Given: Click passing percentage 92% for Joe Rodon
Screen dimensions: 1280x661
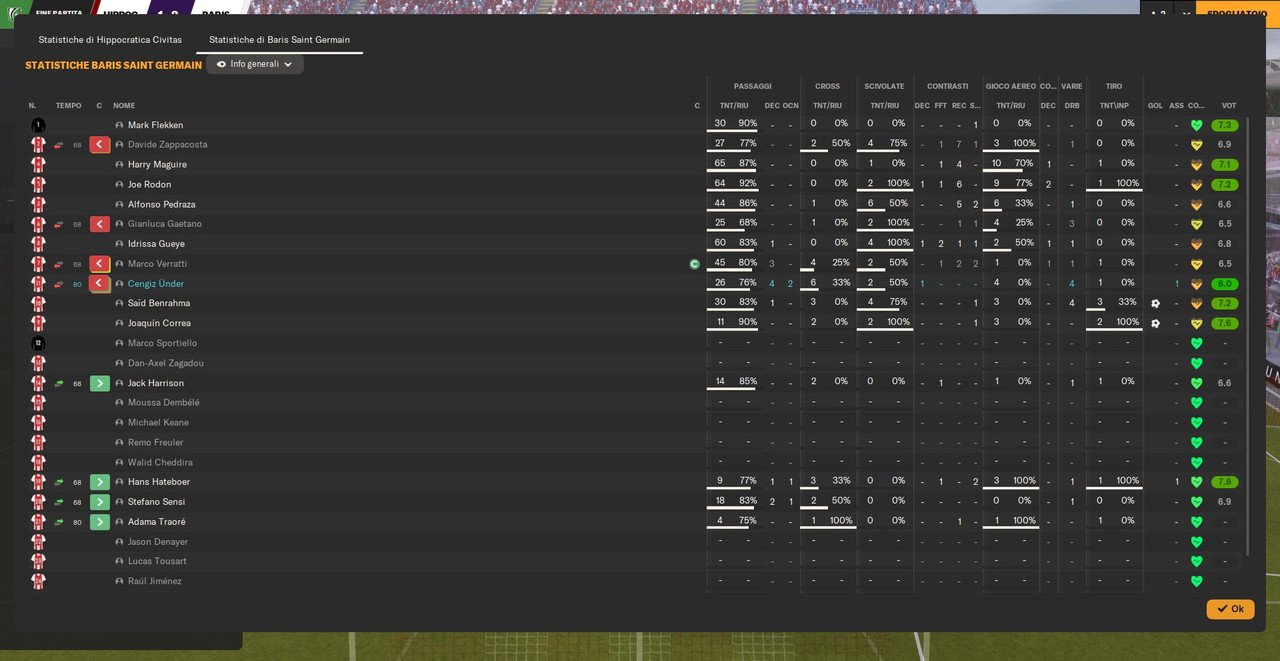Looking at the screenshot, I should [748, 184].
